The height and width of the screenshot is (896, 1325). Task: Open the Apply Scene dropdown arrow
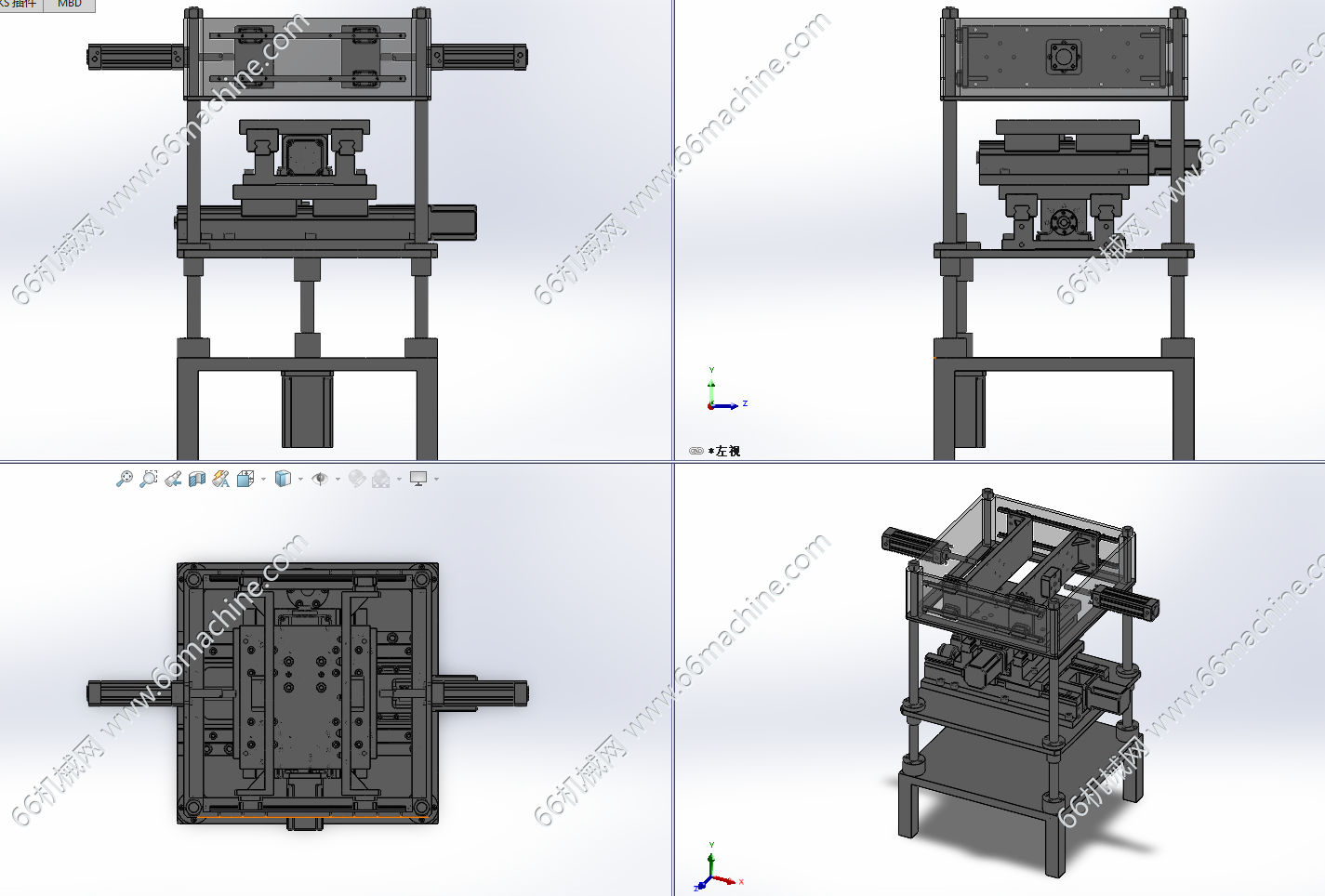(x=399, y=480)
